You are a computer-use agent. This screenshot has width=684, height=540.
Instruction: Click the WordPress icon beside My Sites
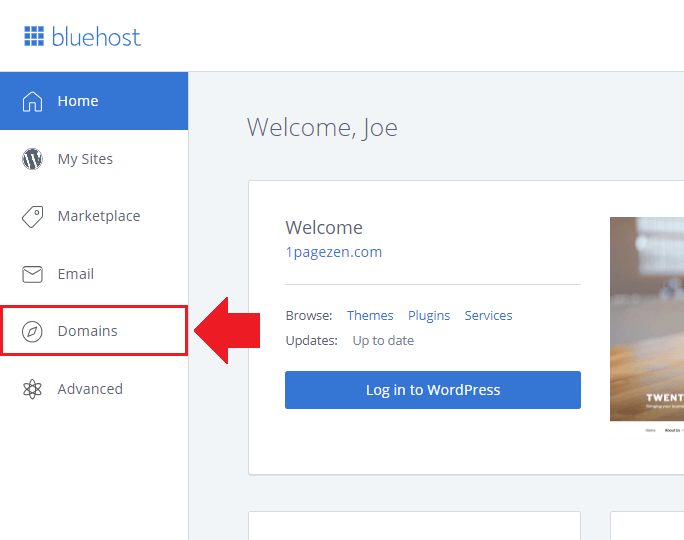click(x=32, y=159)
